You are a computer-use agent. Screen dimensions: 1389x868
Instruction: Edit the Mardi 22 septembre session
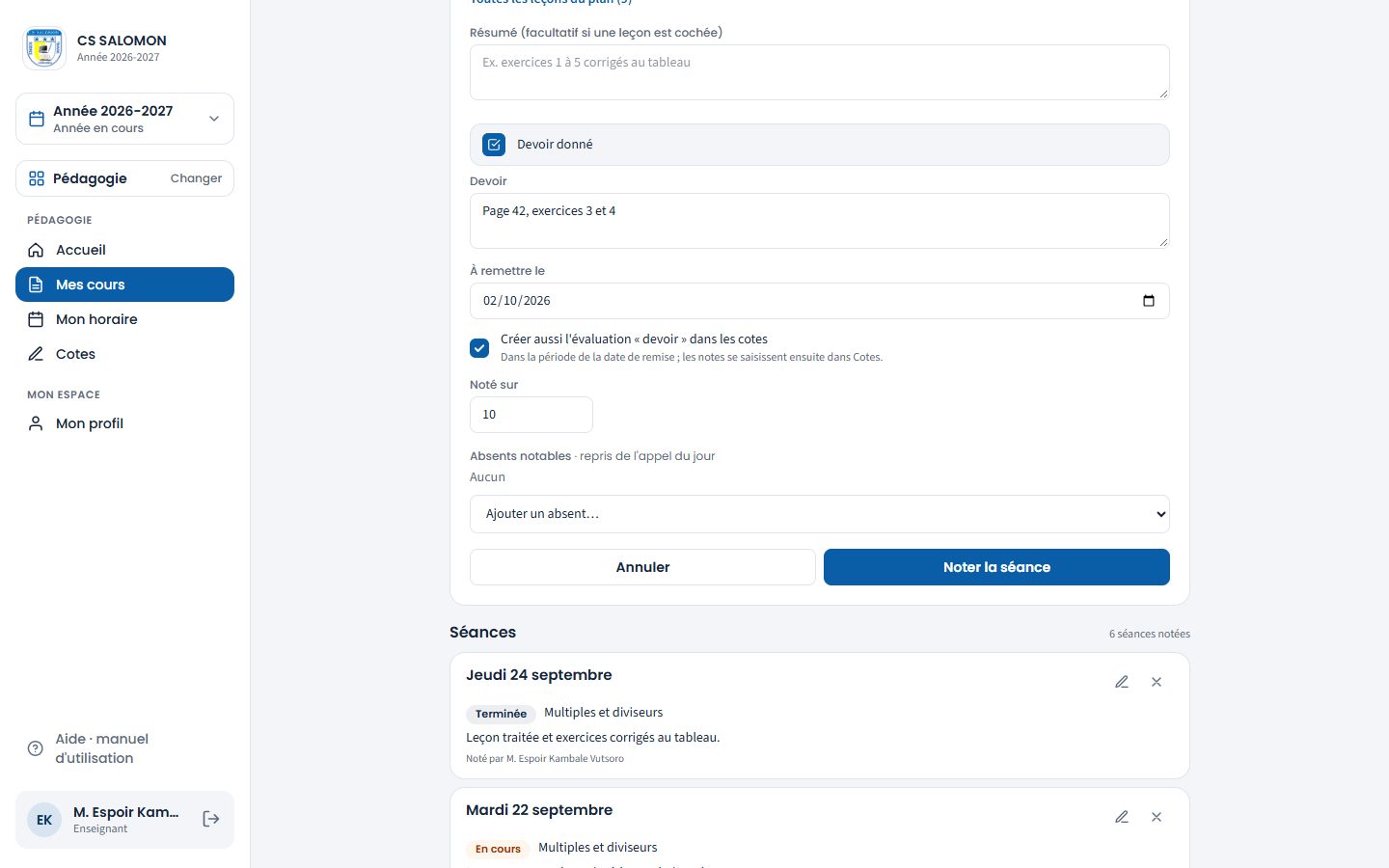pos(1122,817)
